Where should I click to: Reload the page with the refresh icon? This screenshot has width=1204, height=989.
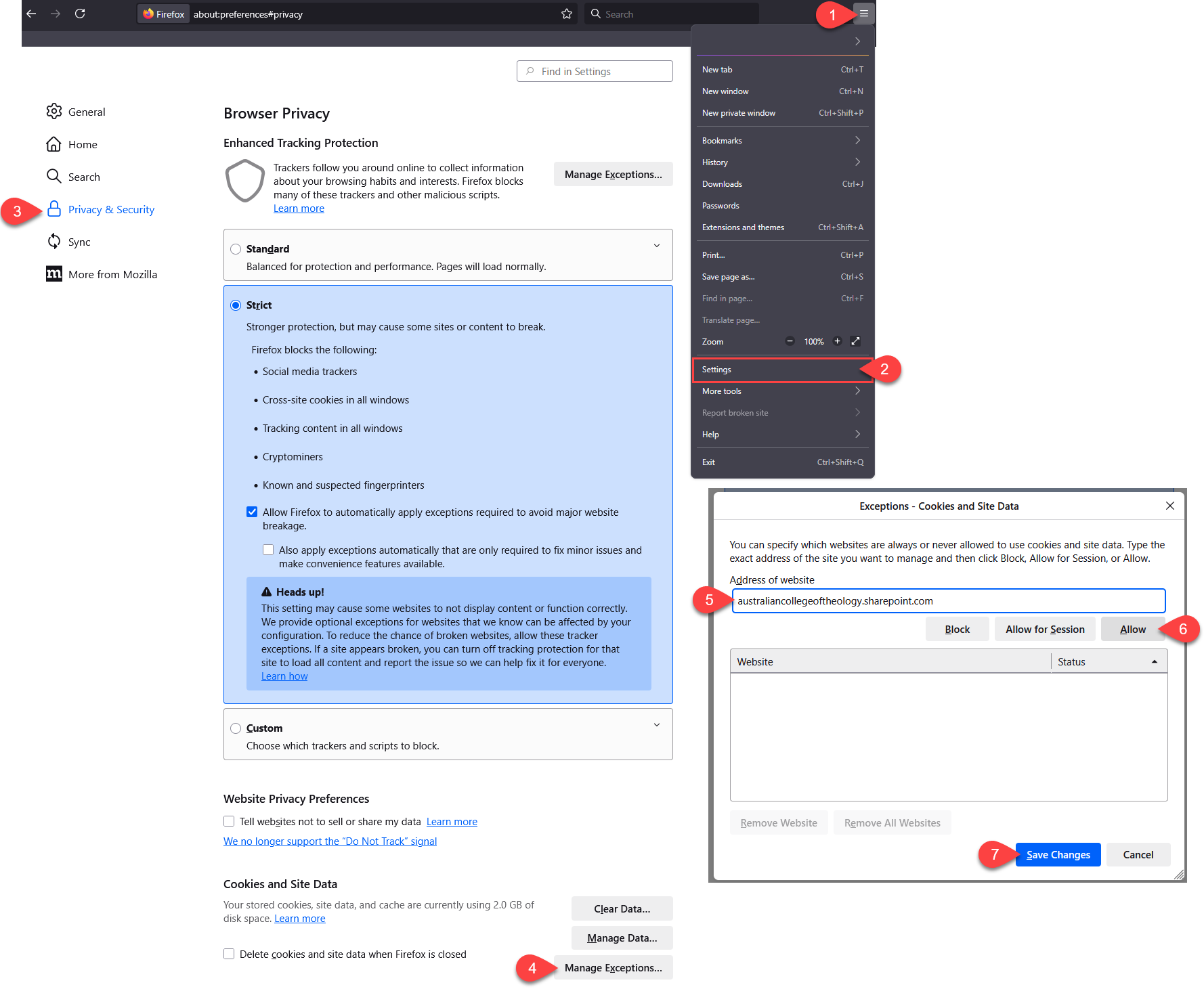coord(80,14)
